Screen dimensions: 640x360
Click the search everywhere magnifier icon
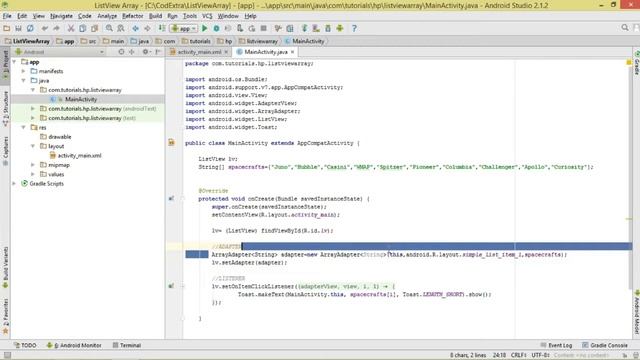625,28
